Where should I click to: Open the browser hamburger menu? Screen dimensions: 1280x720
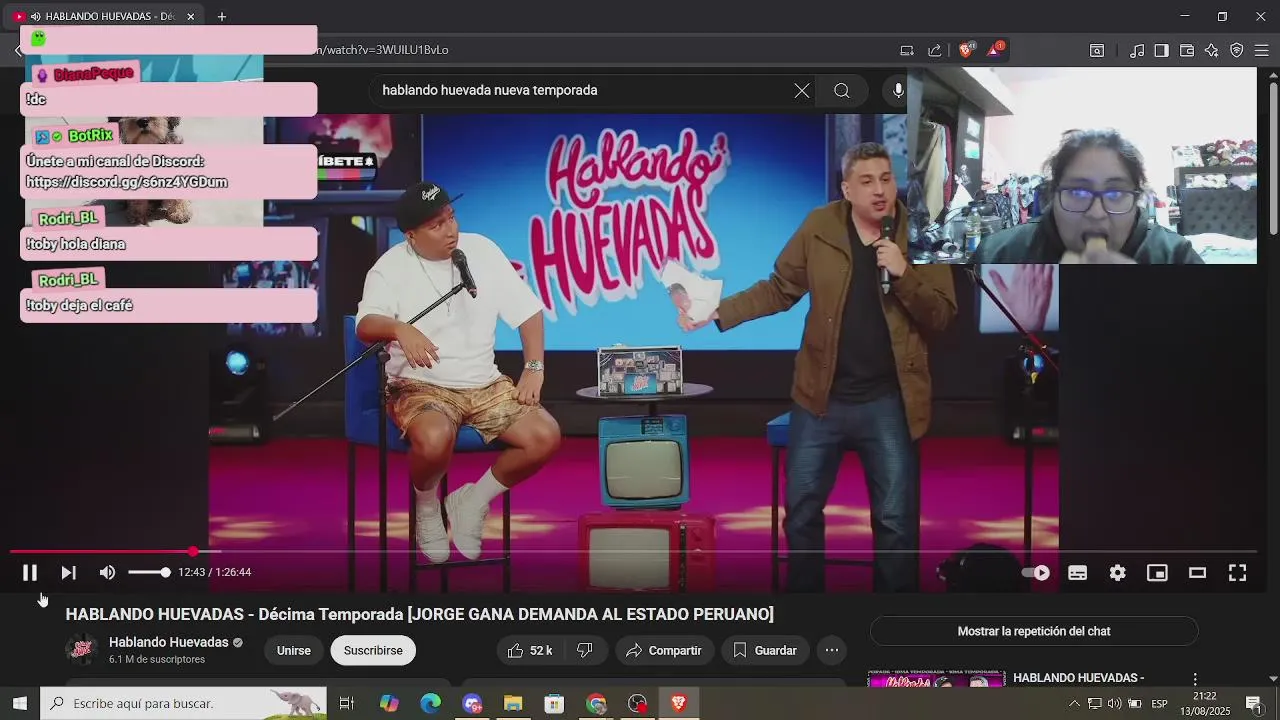(1262, 50)
